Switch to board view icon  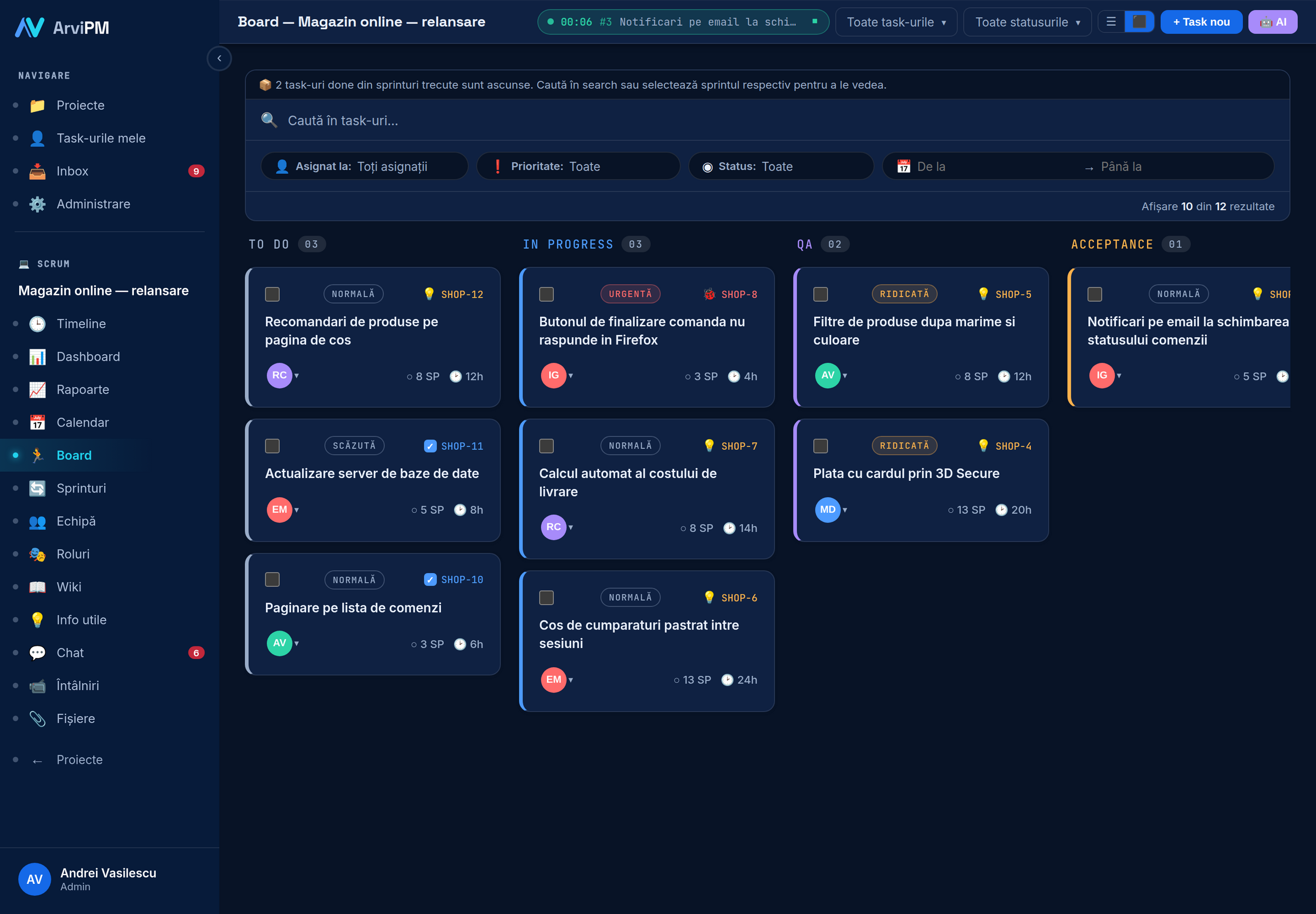click(1139, 22)
